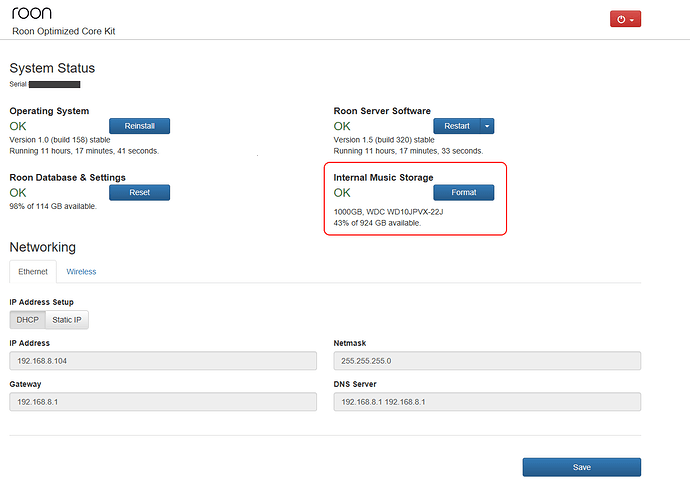Screen dimensions: 690x496
Task: Click 'Running 11 hours, 17 minutes, 41 seconds.'
Action: [84, 151]
